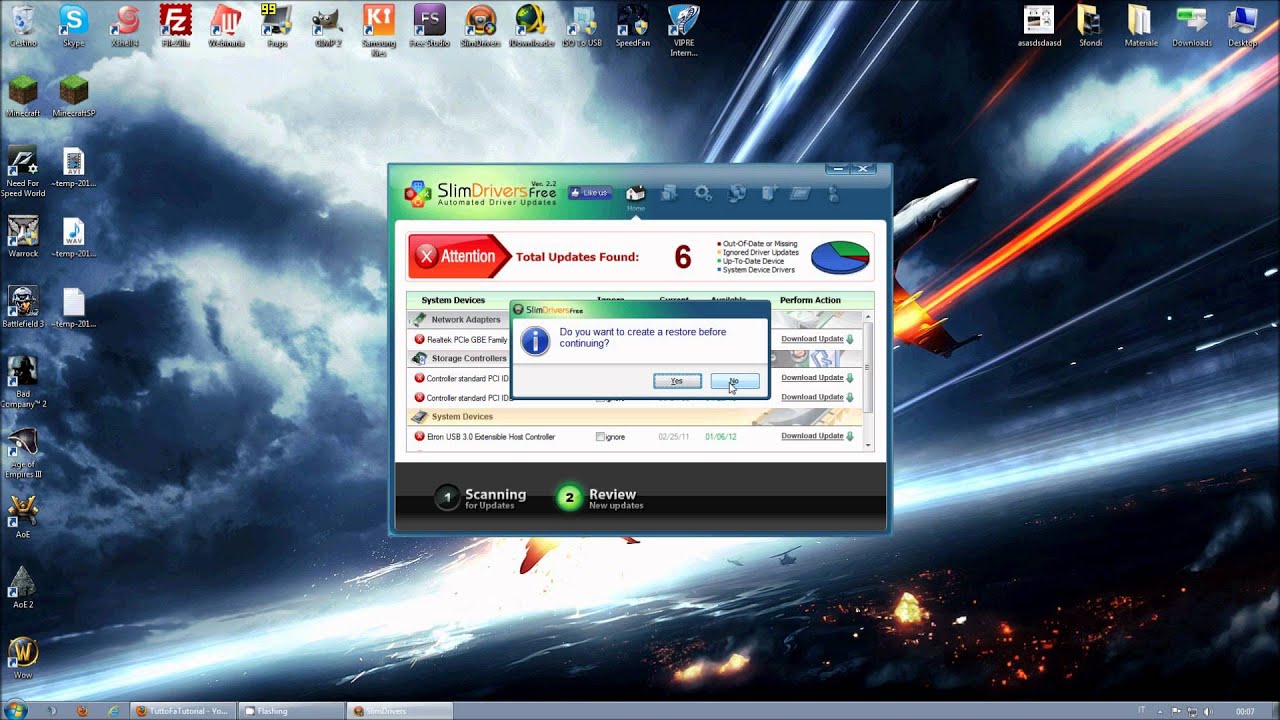Viewport: 1280px width, 720px height.
Task: Click the Perform Action column header
Action: point(810,300)
